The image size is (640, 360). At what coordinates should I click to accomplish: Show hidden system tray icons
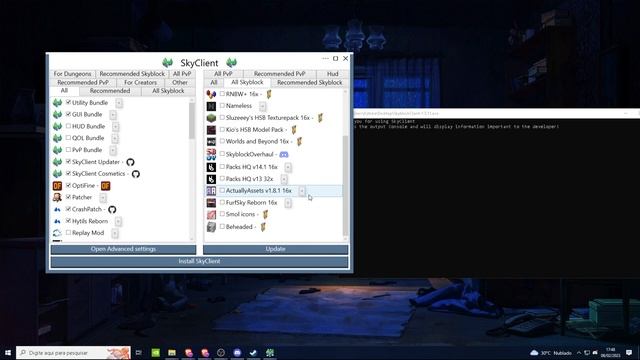579,353
